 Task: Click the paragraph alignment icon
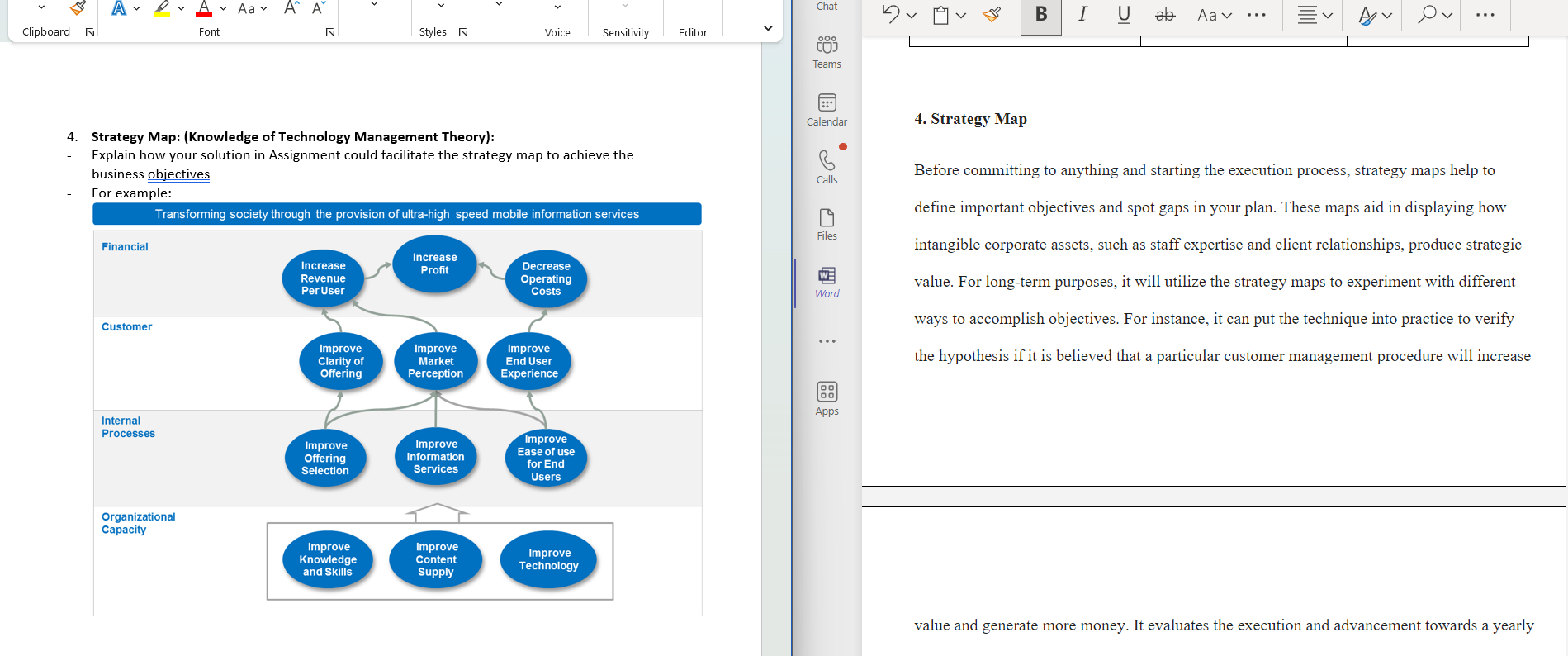[1307, 15]
